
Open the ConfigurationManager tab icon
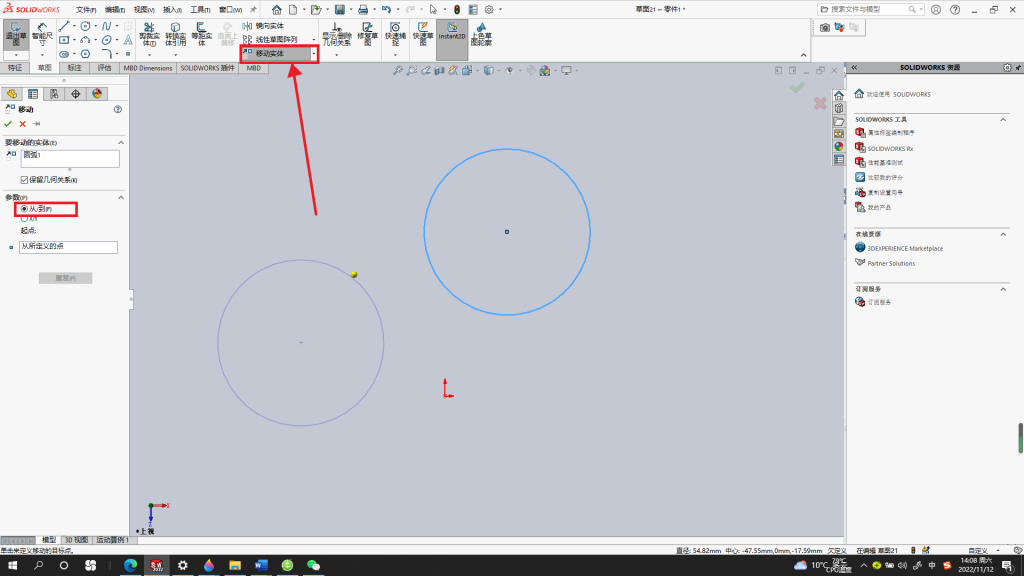click(x=54, y=94)
